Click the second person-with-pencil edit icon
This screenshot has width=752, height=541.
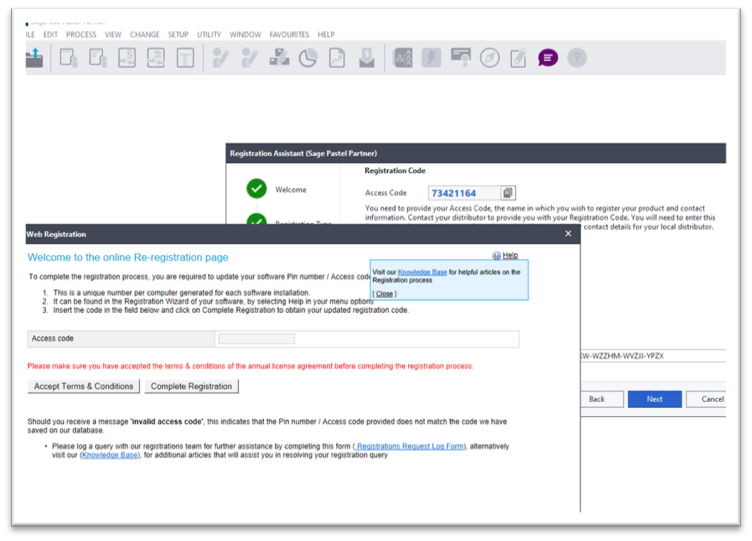click(249, 58)
